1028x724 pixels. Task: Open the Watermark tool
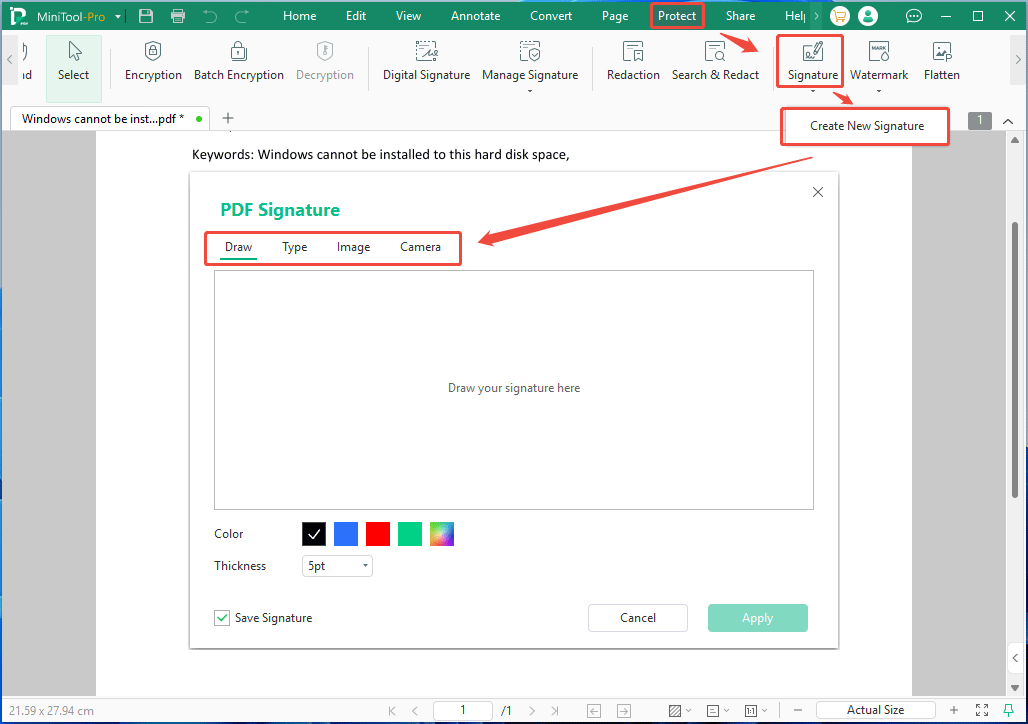[x=878, y=62]
